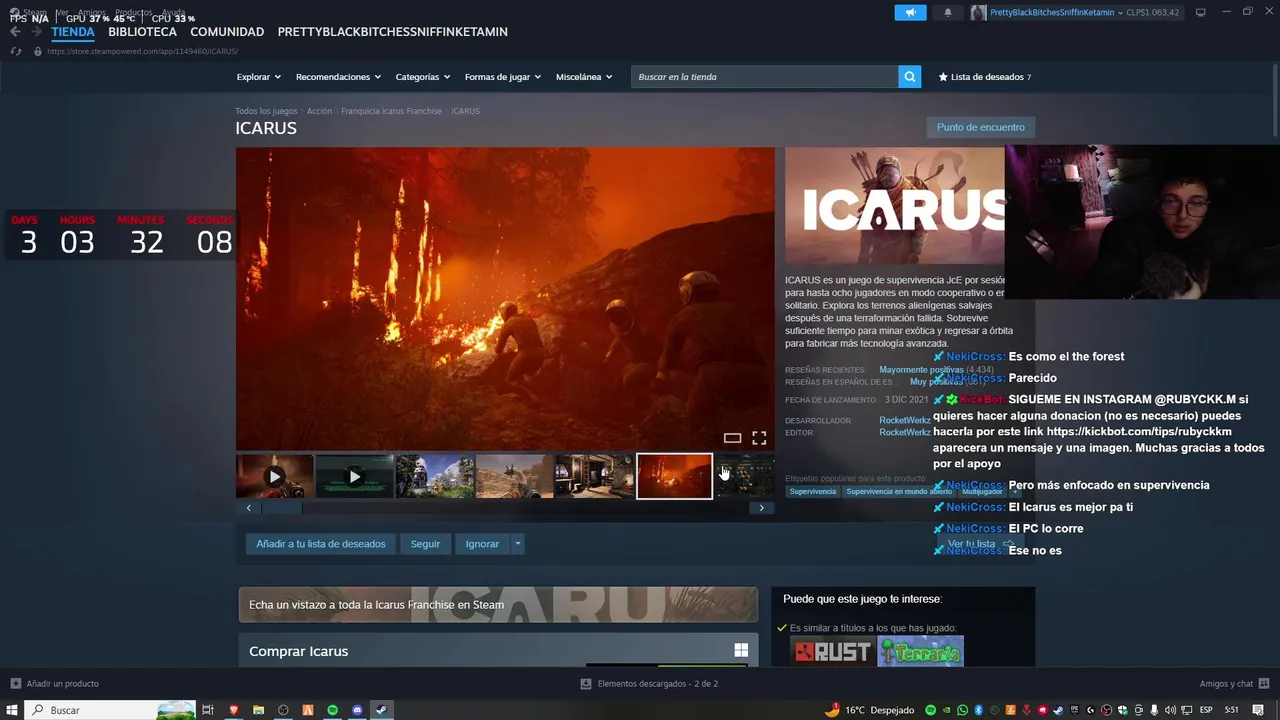The image size is (1280, 720).
Task: Expand the Miscelánea dropdown
Action: (585, 77)
